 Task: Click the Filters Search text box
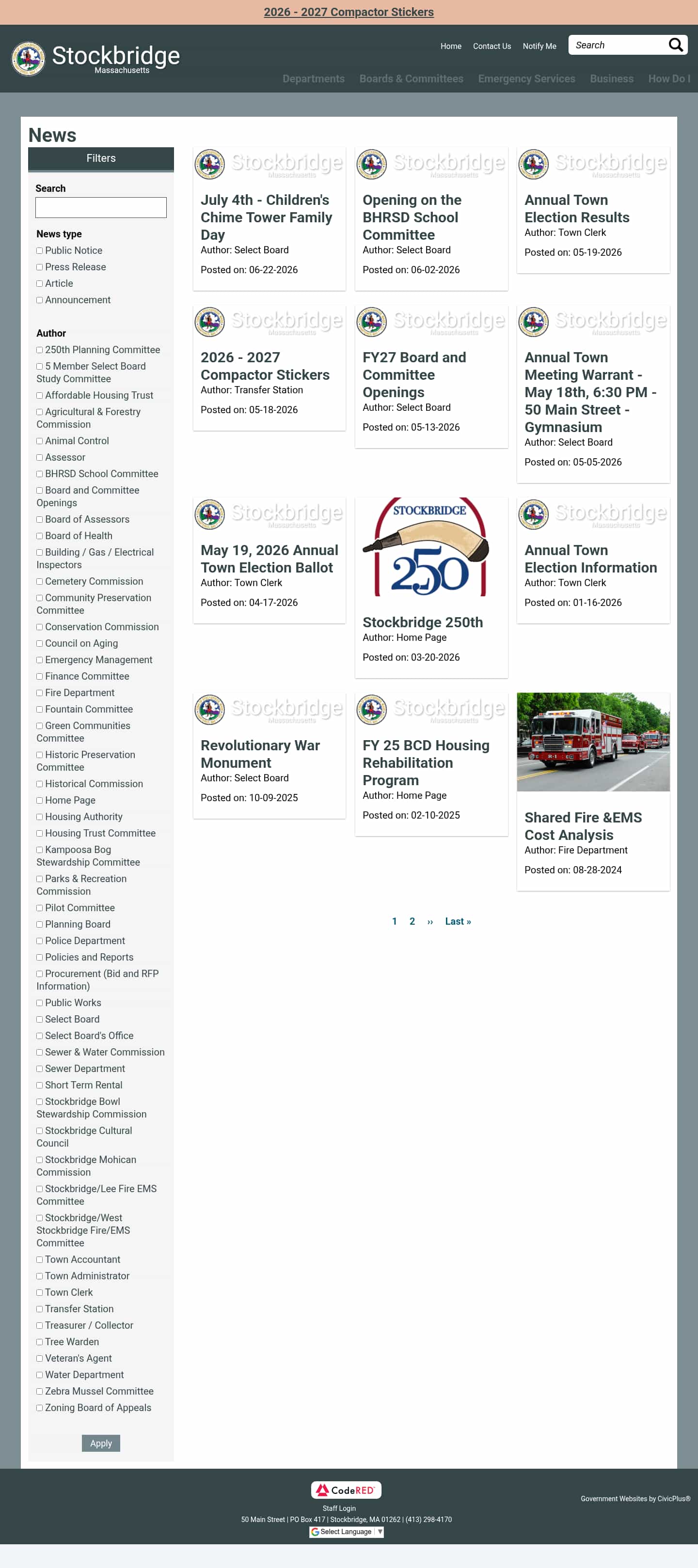point(101,208)
